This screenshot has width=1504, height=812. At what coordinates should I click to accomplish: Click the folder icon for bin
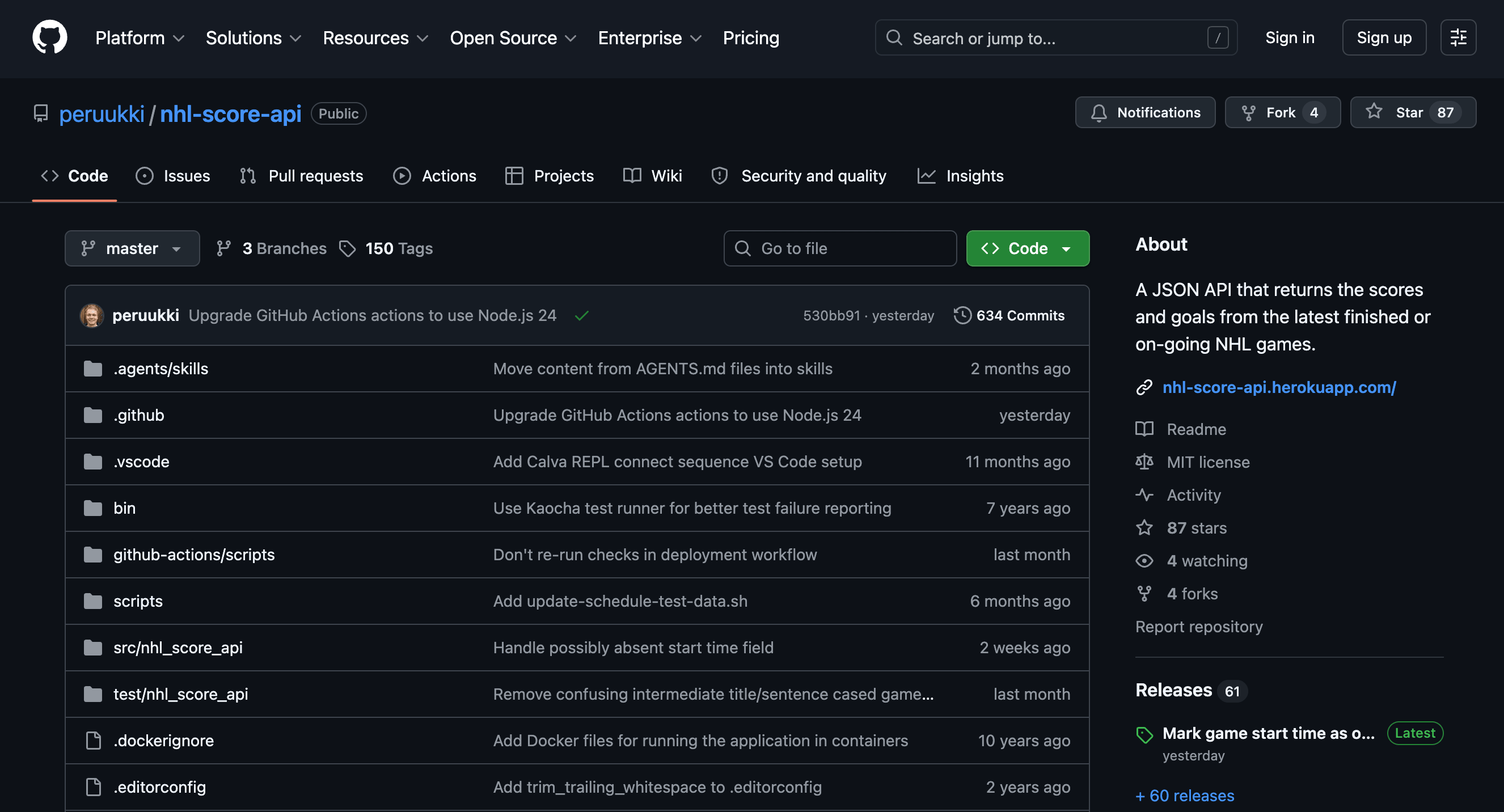click(x=93, y=508)
